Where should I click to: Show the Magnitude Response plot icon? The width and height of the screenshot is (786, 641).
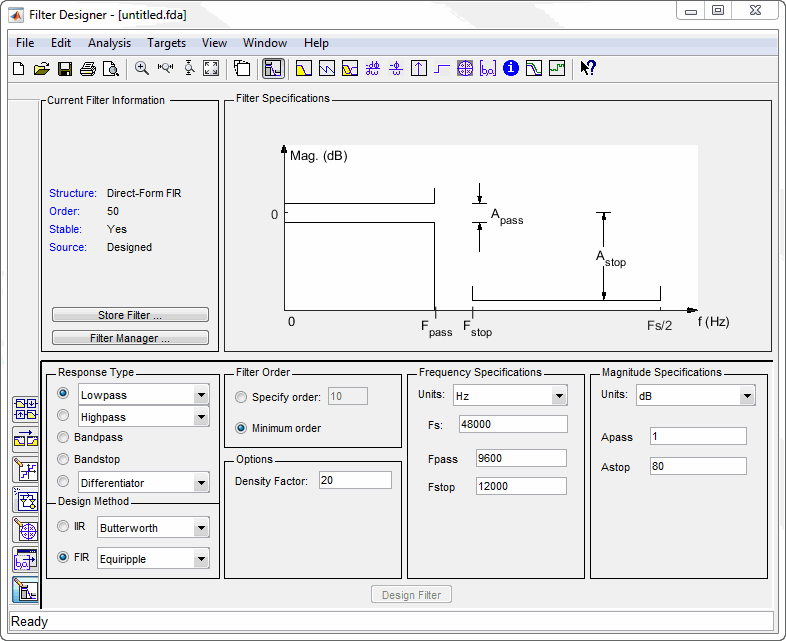302,69
